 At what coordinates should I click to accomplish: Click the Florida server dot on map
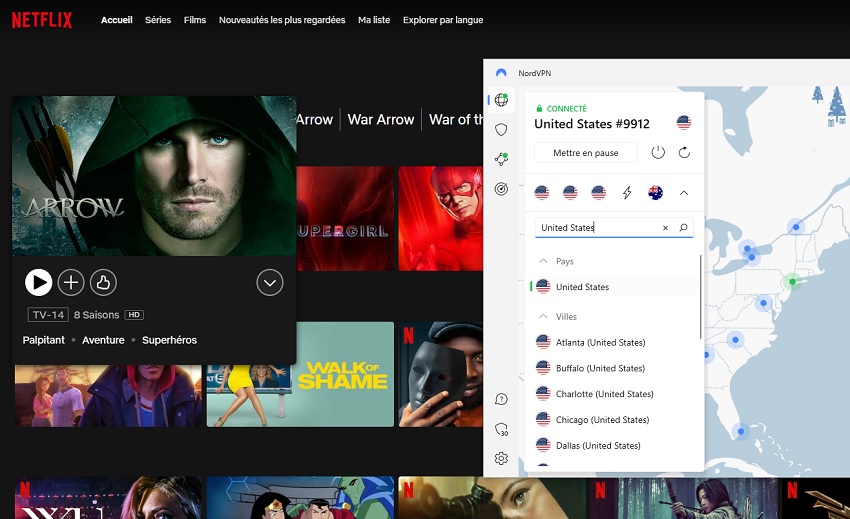pos(740,432)
